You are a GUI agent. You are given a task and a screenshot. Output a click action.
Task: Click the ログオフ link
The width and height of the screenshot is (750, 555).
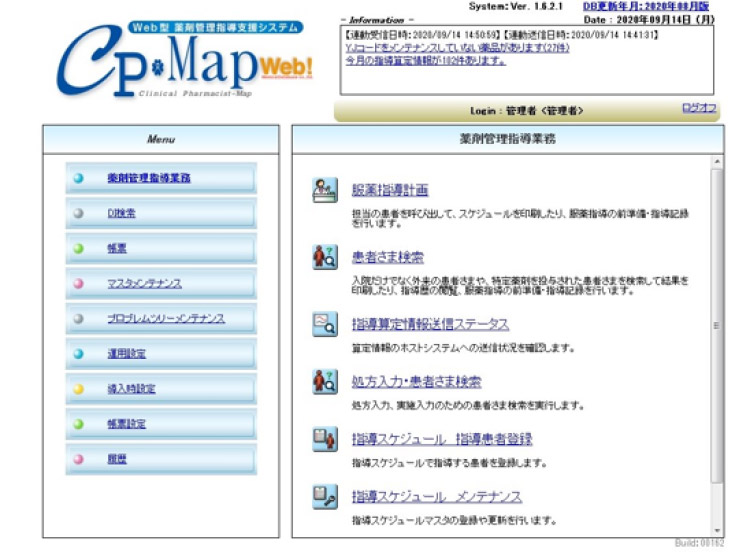pos(698,108)
